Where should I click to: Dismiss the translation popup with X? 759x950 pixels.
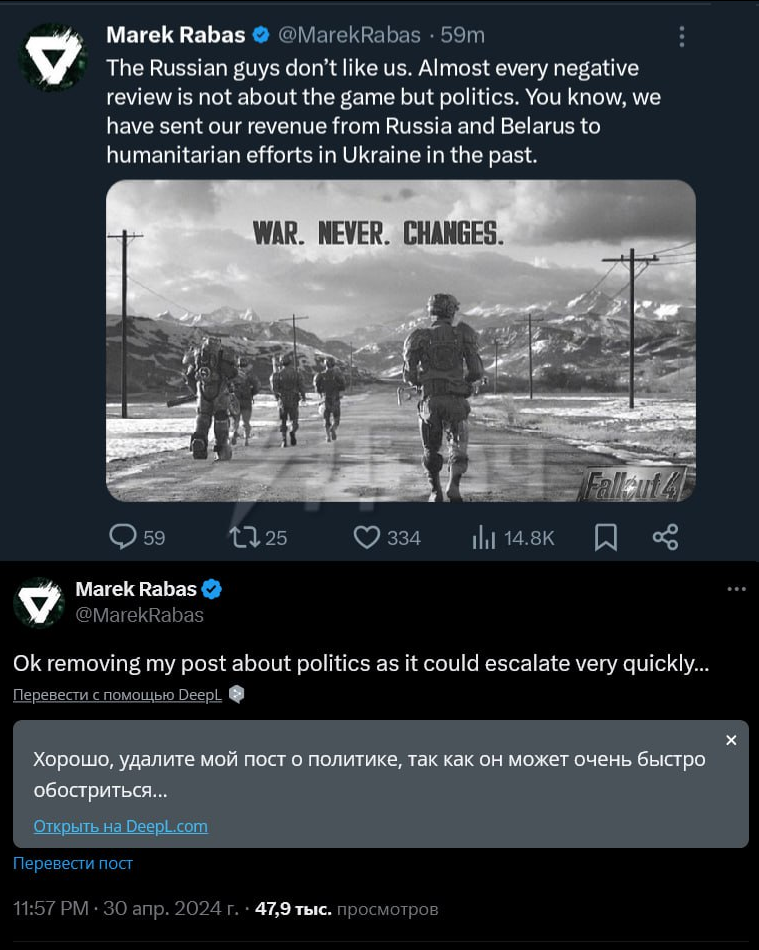coord(731,740)
